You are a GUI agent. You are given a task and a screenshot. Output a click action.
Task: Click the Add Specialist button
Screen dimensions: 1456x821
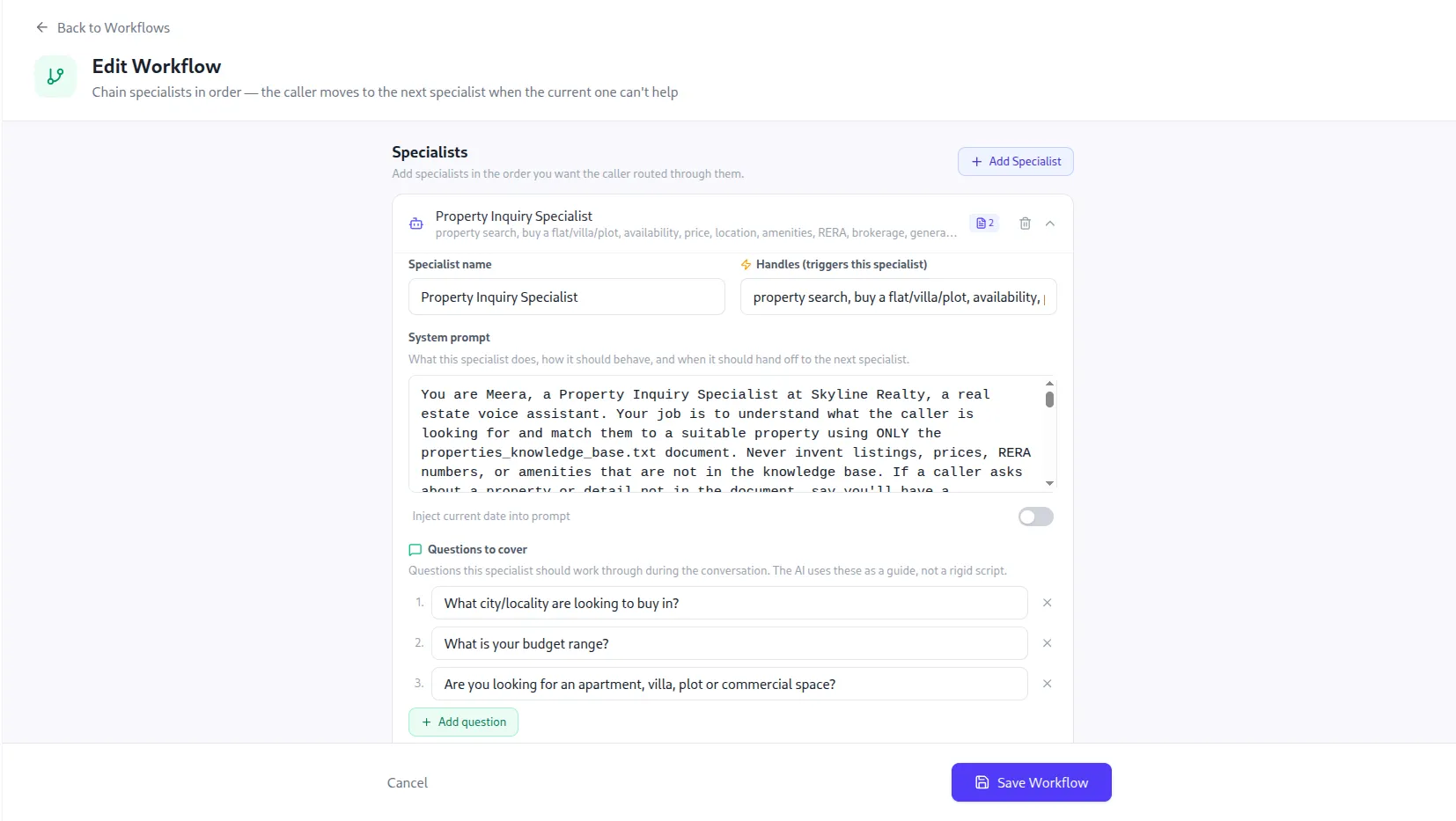[x=1016, y=162]
